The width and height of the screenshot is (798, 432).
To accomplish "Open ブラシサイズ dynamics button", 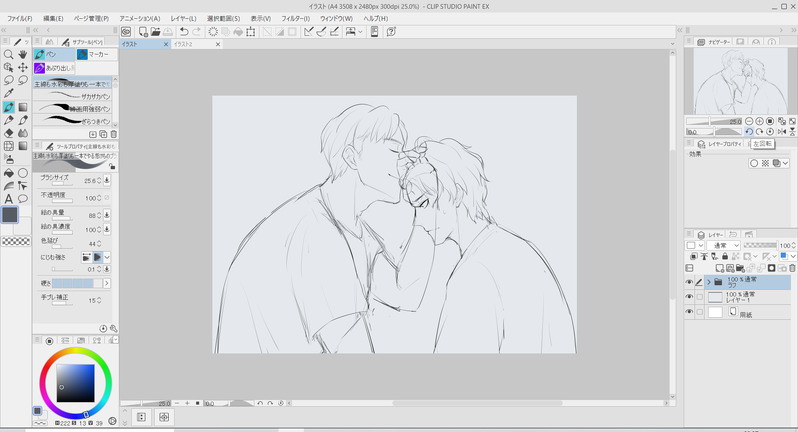I will point(106,180).
